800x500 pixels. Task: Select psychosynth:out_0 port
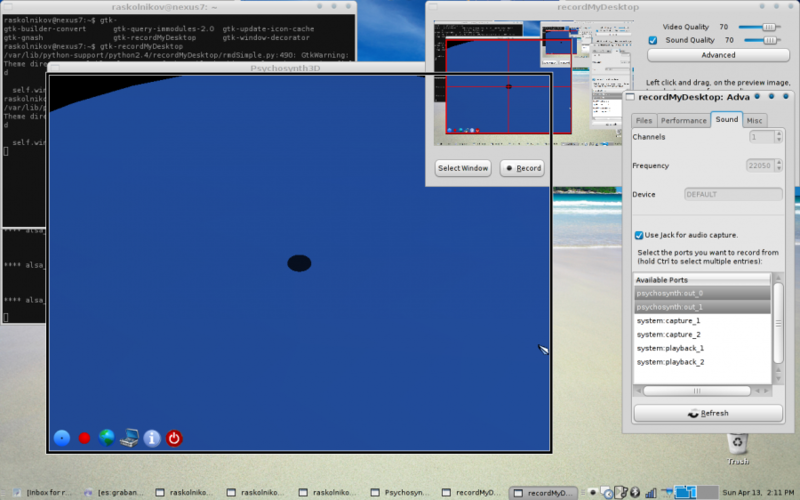click(703, 293)
